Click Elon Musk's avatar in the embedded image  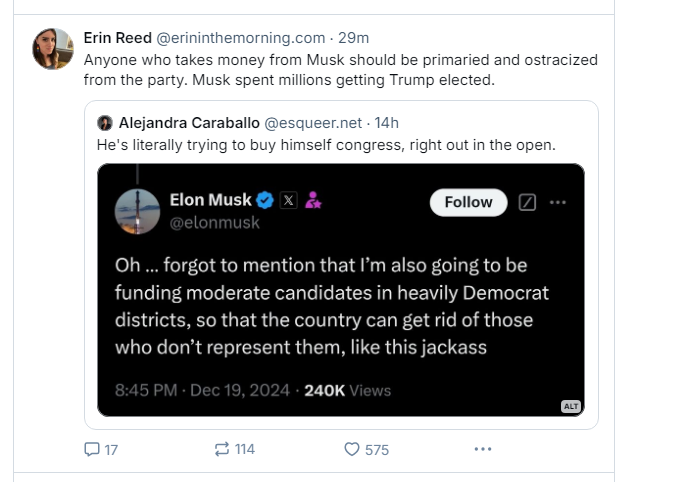[x=138, y=211]
